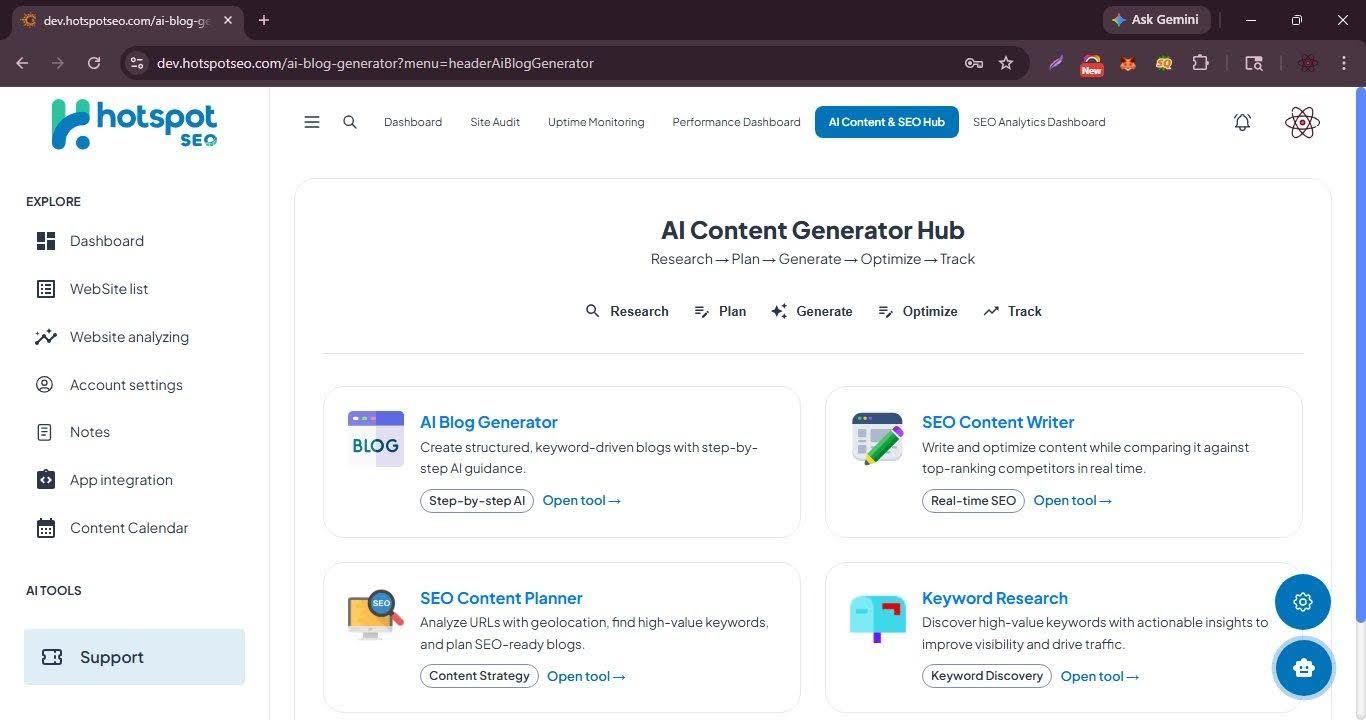
Task: View site information icon in address bar
Action: [x=137, y=63]
